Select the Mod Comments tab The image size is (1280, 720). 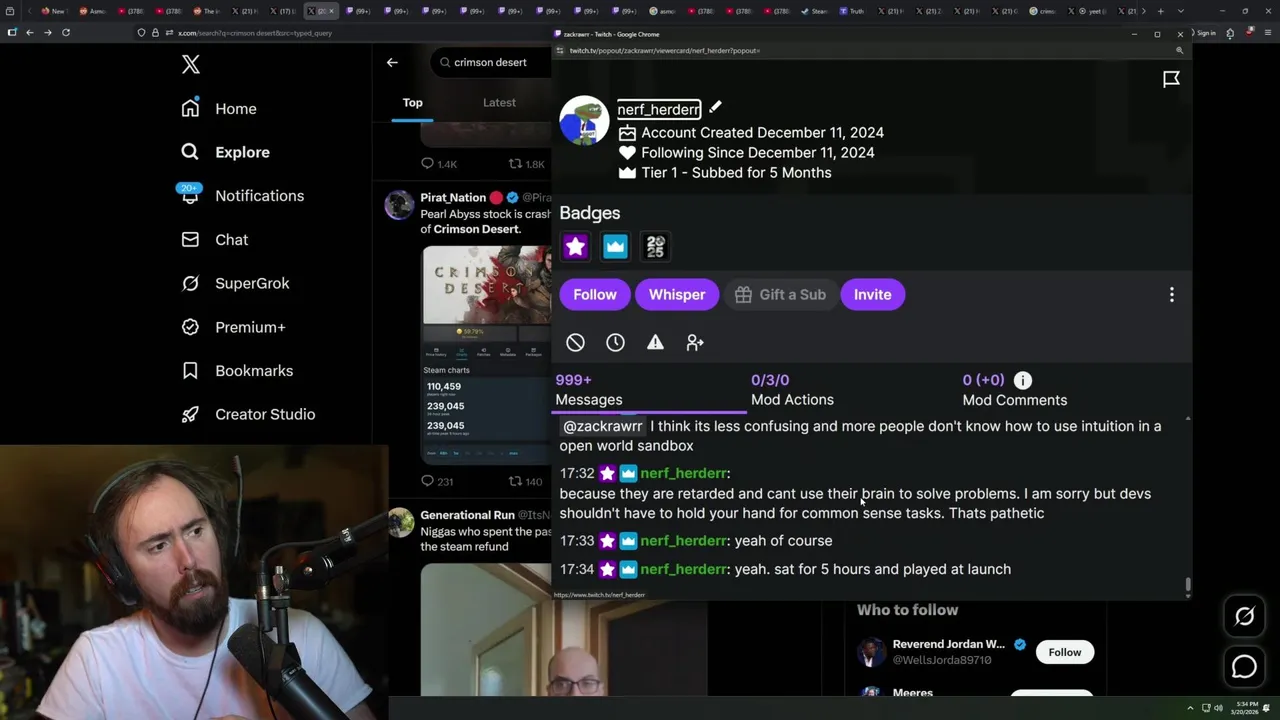pos(1015,390)
